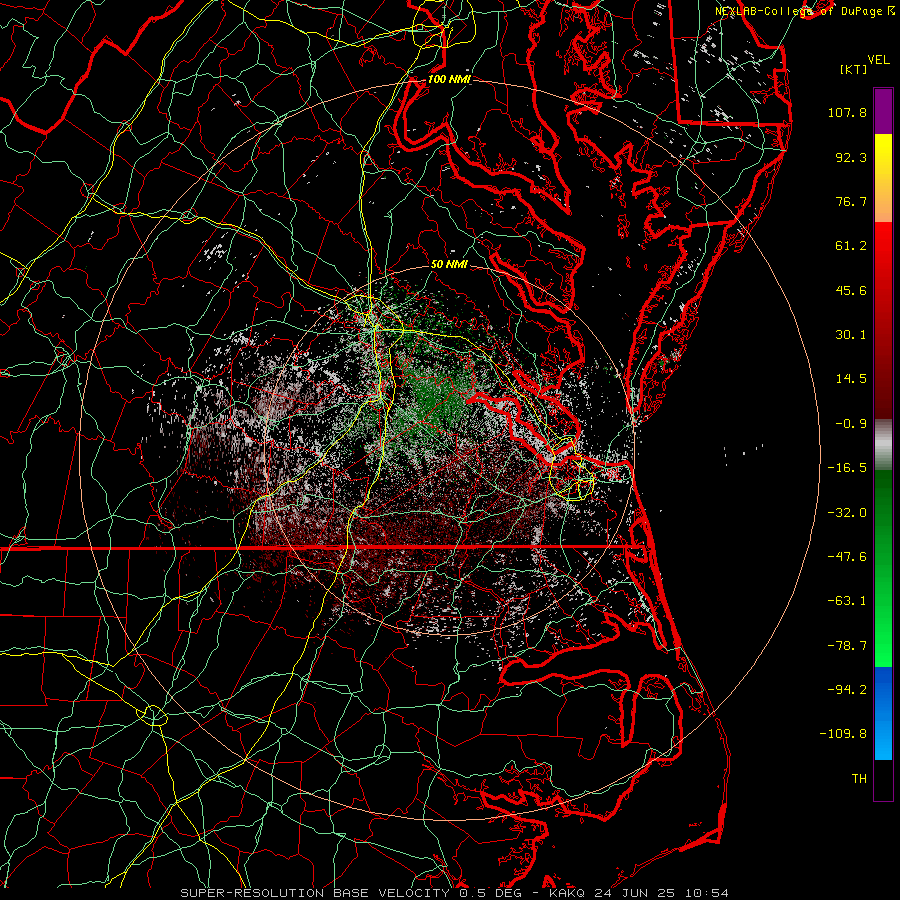
Task: Click the 61.2 velocity scale value
Action: pyautogui.click(x=851, y=246)
